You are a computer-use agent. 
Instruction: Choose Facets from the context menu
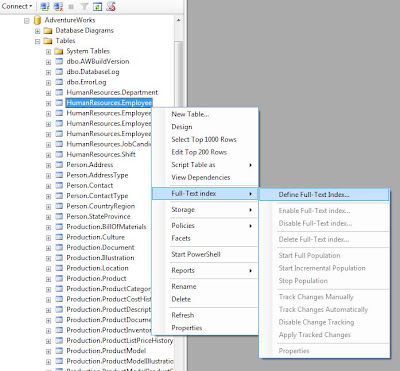coord(205,238)
